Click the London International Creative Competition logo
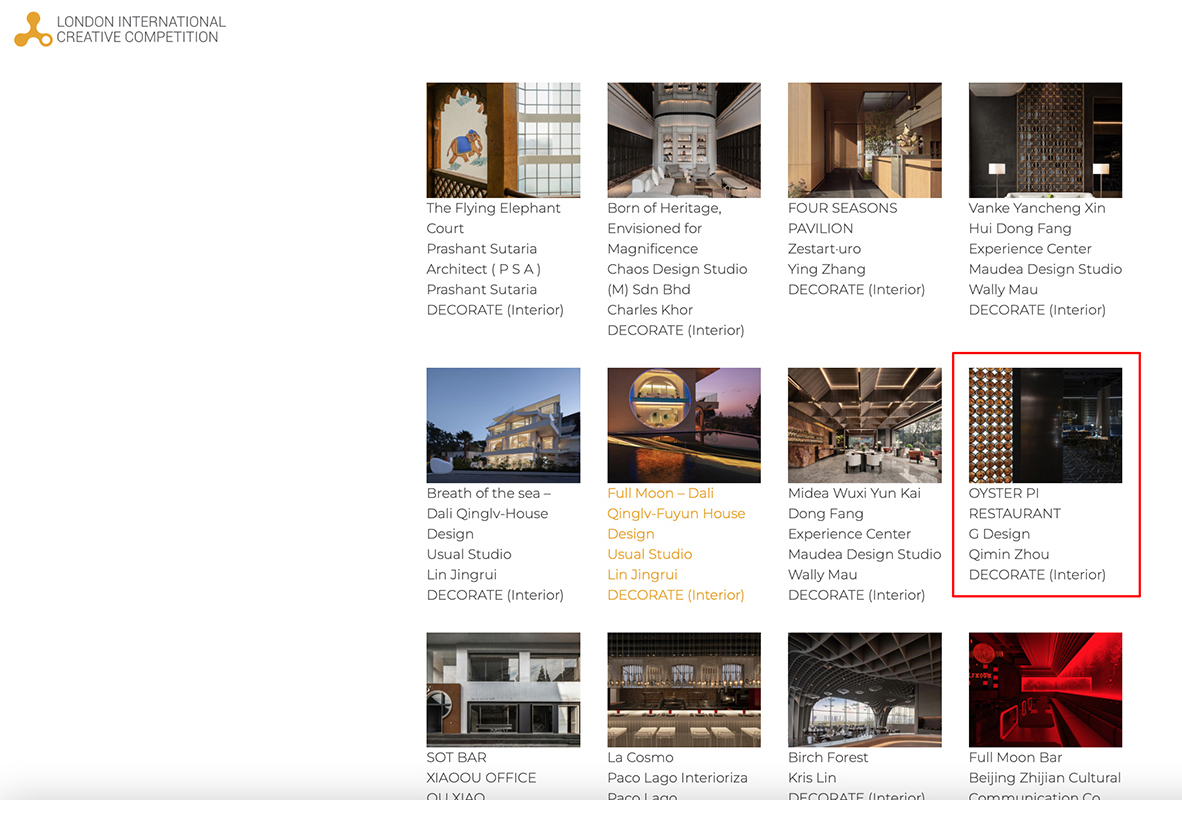1182x834 pixels. coord(120,29)
